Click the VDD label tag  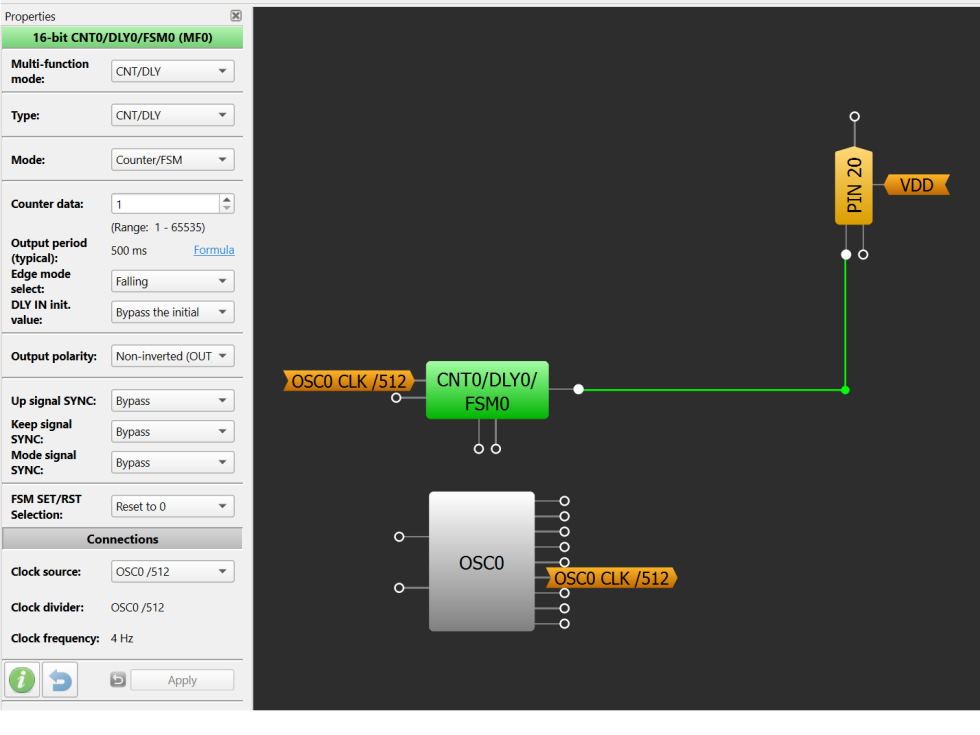click(916, 185)
